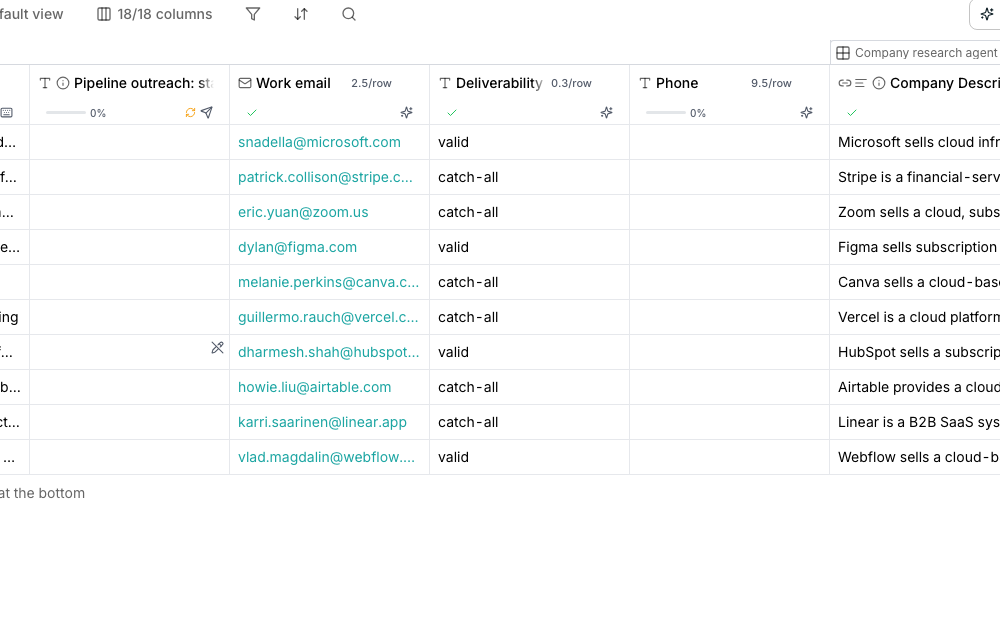This screenshot has height=620, width=1000.
Task: Select 'valid' cell in Figma row
Action: coord(530,247)
